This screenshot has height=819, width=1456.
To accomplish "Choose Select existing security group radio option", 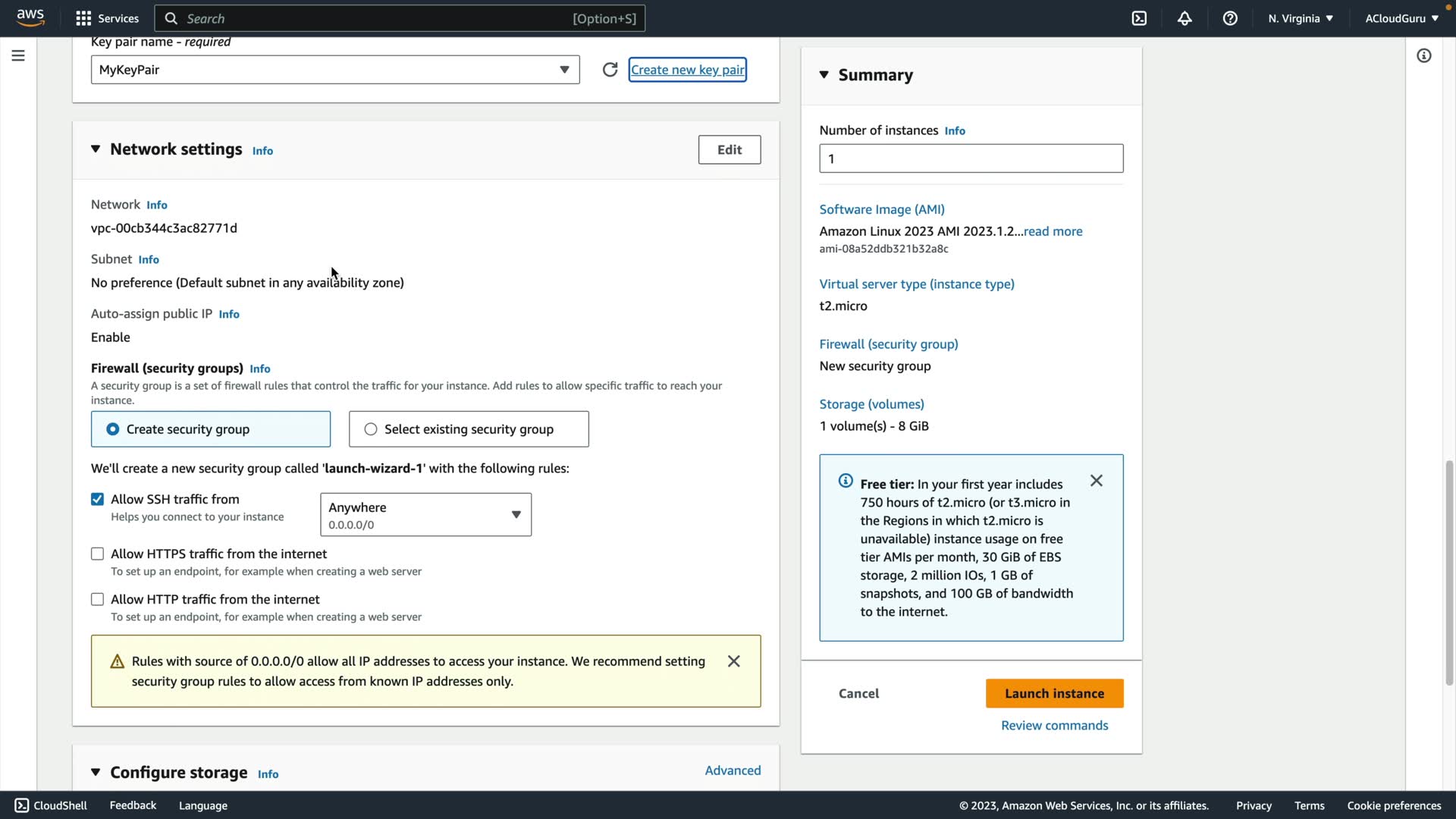I will 371,429.
